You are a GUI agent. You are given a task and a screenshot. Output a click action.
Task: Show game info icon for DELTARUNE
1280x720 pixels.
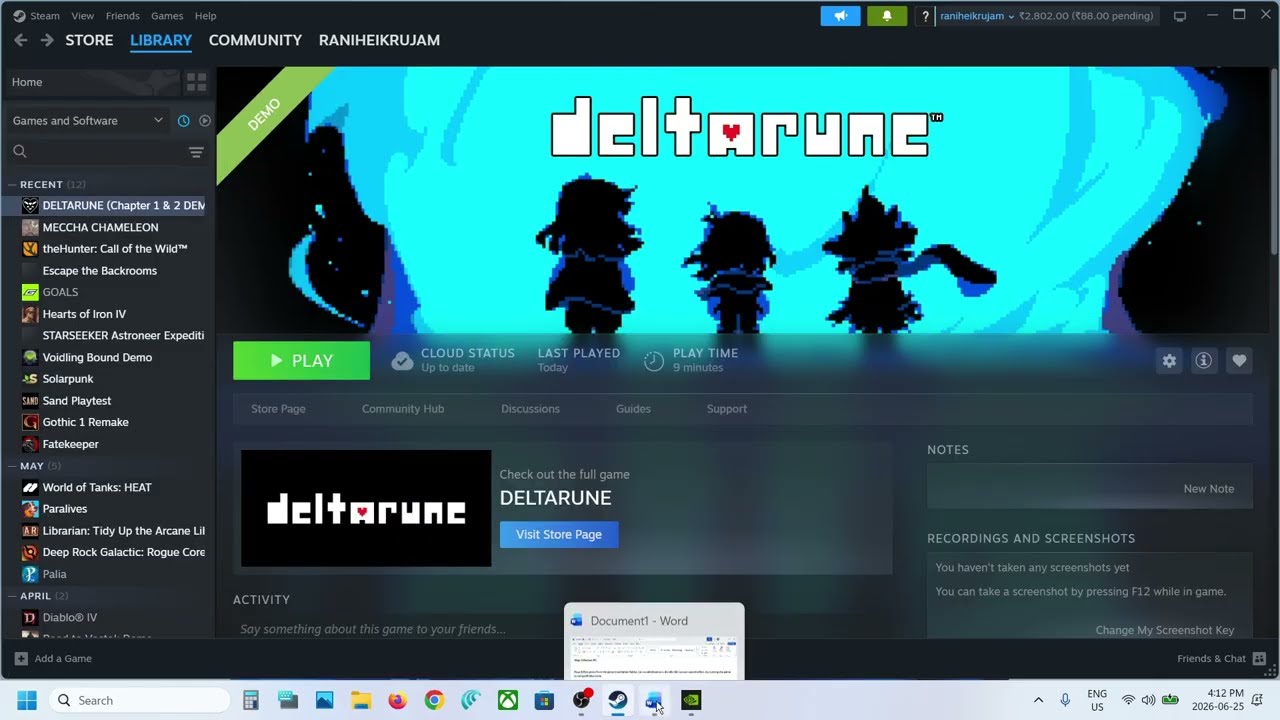(1204, 361)
